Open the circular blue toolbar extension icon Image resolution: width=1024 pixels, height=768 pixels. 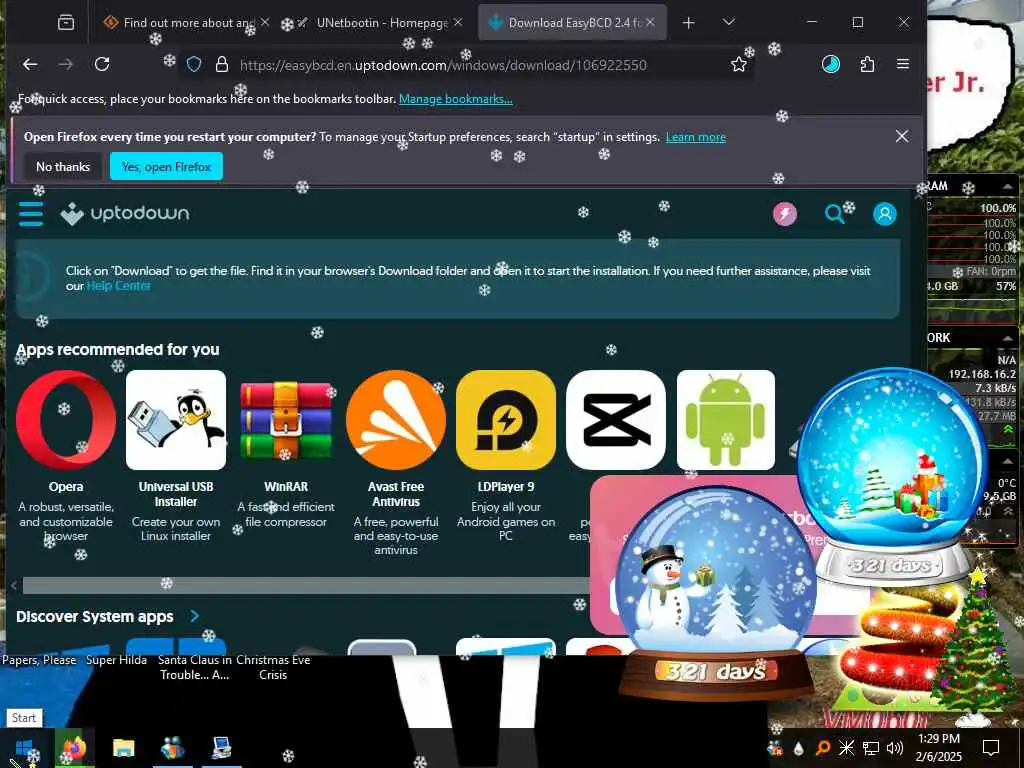pos(831,64)
